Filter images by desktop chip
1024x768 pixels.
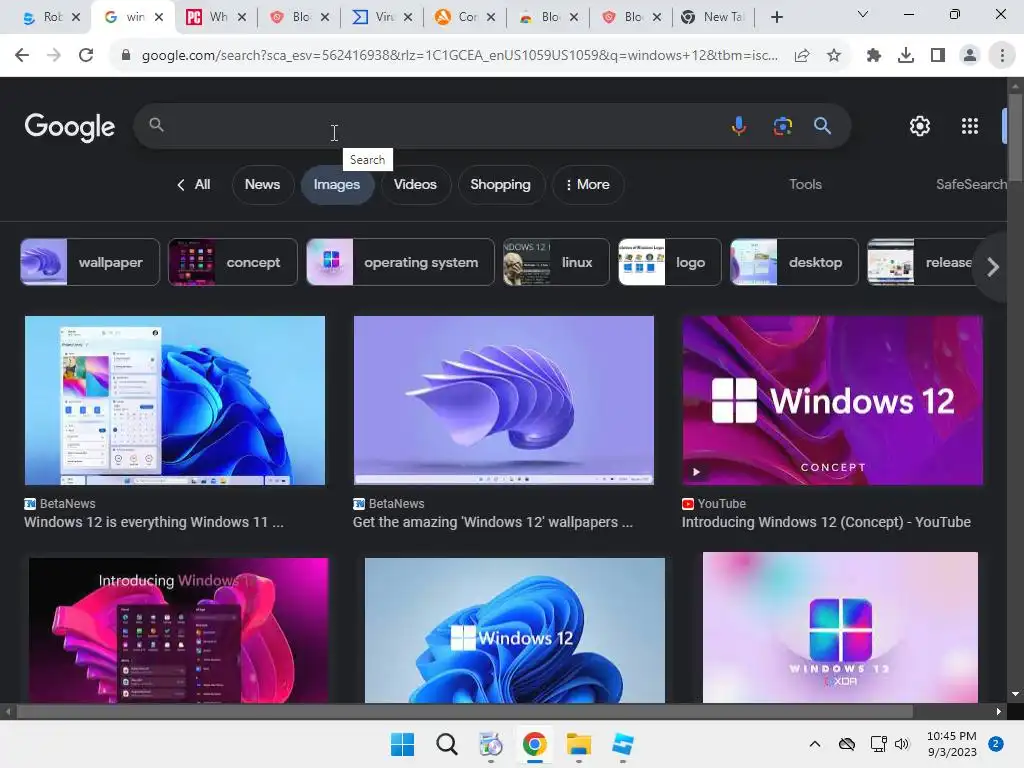[794, 263]
